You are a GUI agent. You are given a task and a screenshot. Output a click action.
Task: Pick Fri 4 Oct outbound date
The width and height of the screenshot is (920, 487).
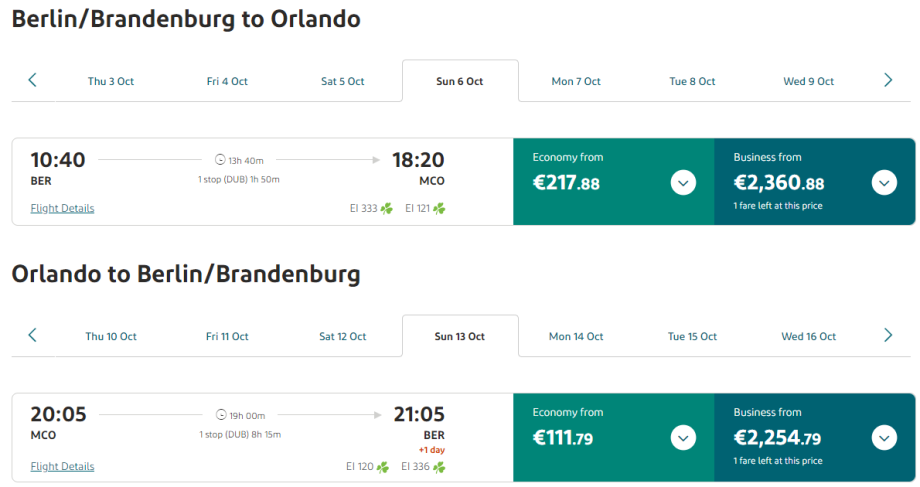coord(227,82)
